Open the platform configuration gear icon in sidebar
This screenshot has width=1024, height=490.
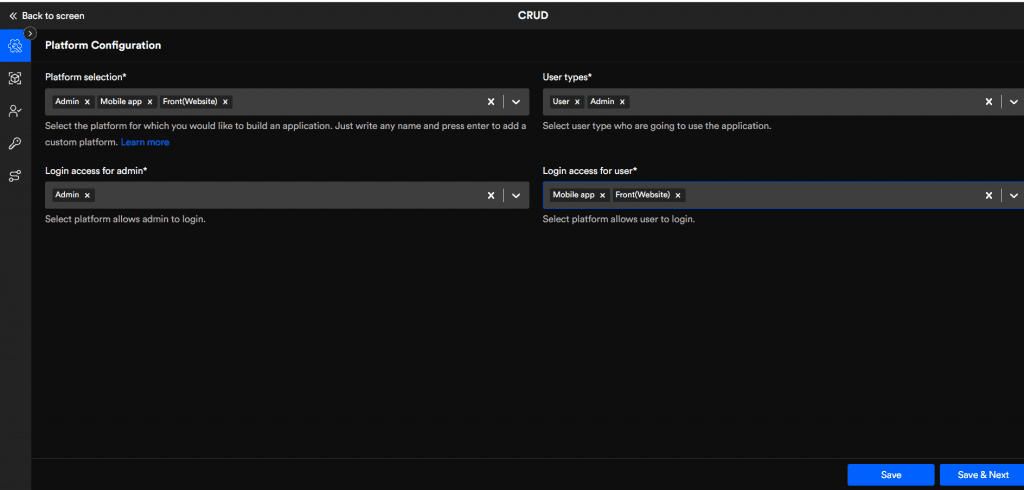(15, 46)
